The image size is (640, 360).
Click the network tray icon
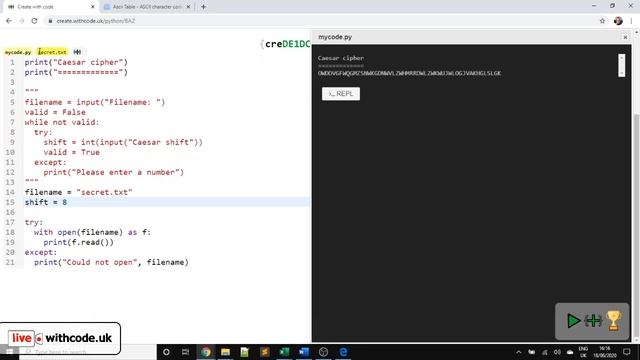544,352
